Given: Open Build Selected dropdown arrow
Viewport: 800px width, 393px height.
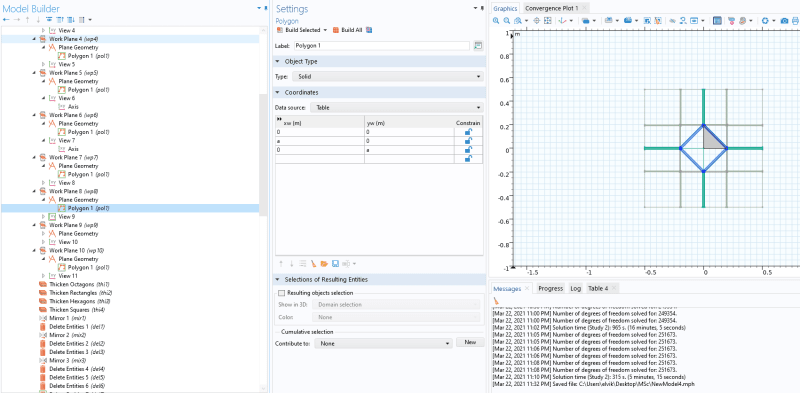Looking at the screenshot, I should click(325, 30).
